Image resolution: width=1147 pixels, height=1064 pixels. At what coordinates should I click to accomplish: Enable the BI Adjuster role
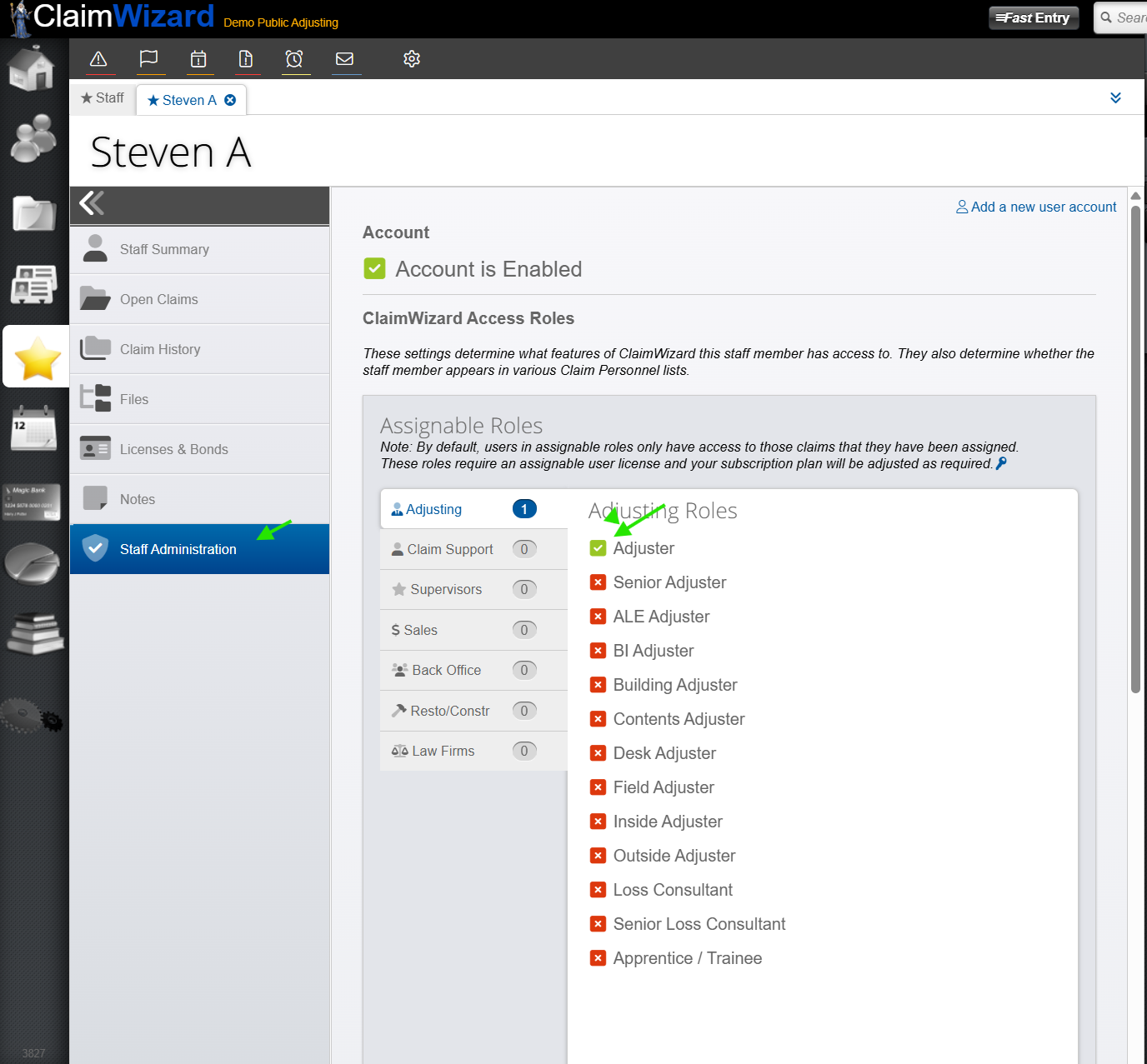(x=598, y=650)
